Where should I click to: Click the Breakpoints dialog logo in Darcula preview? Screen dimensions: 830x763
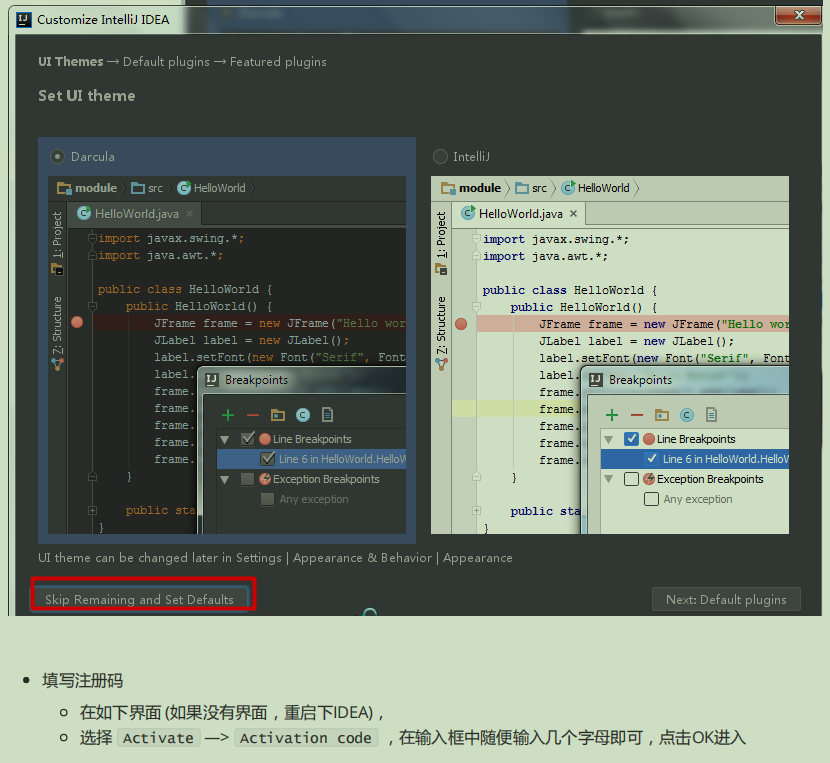[x=212, y=380]
